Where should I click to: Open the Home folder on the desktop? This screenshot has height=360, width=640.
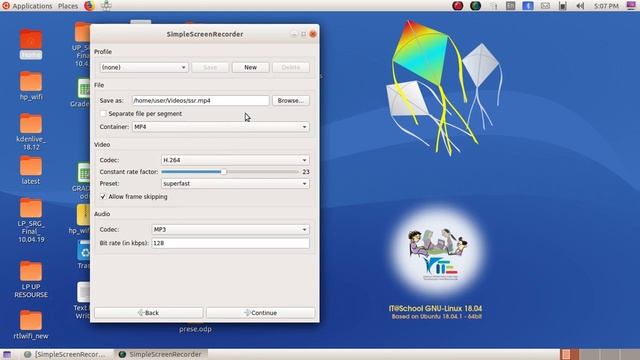coord(31,43)
